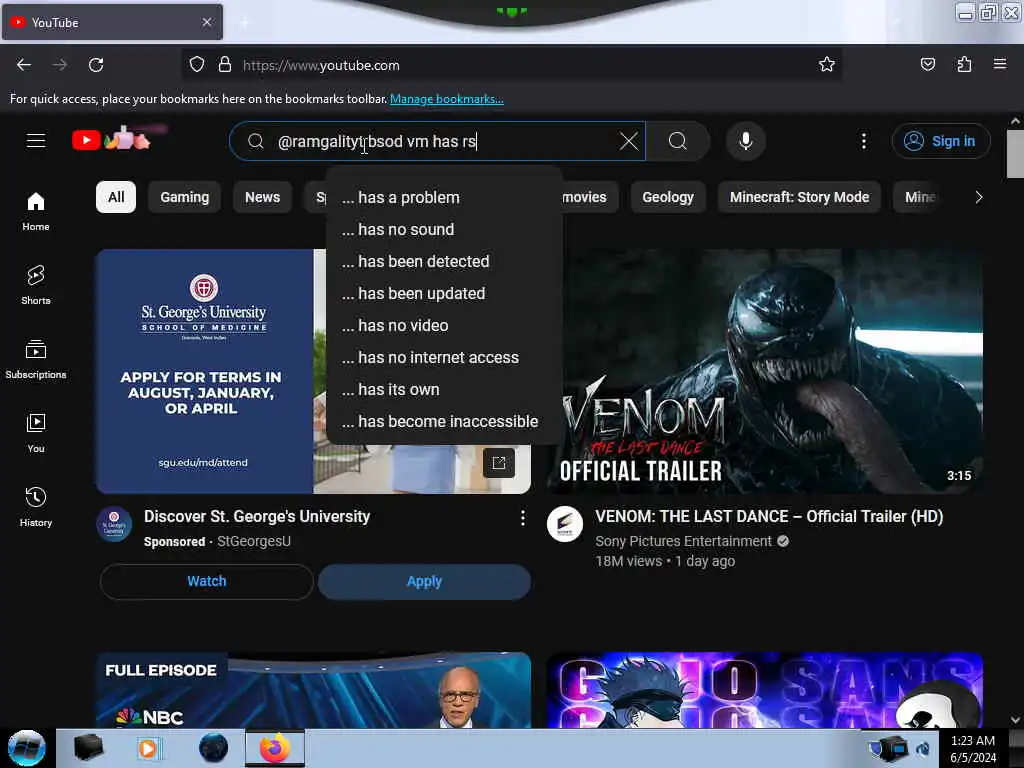The width and height of the screenshot is (1024, 768).
Task: Open the NBC full episode thumbnail
Action: 313,690
